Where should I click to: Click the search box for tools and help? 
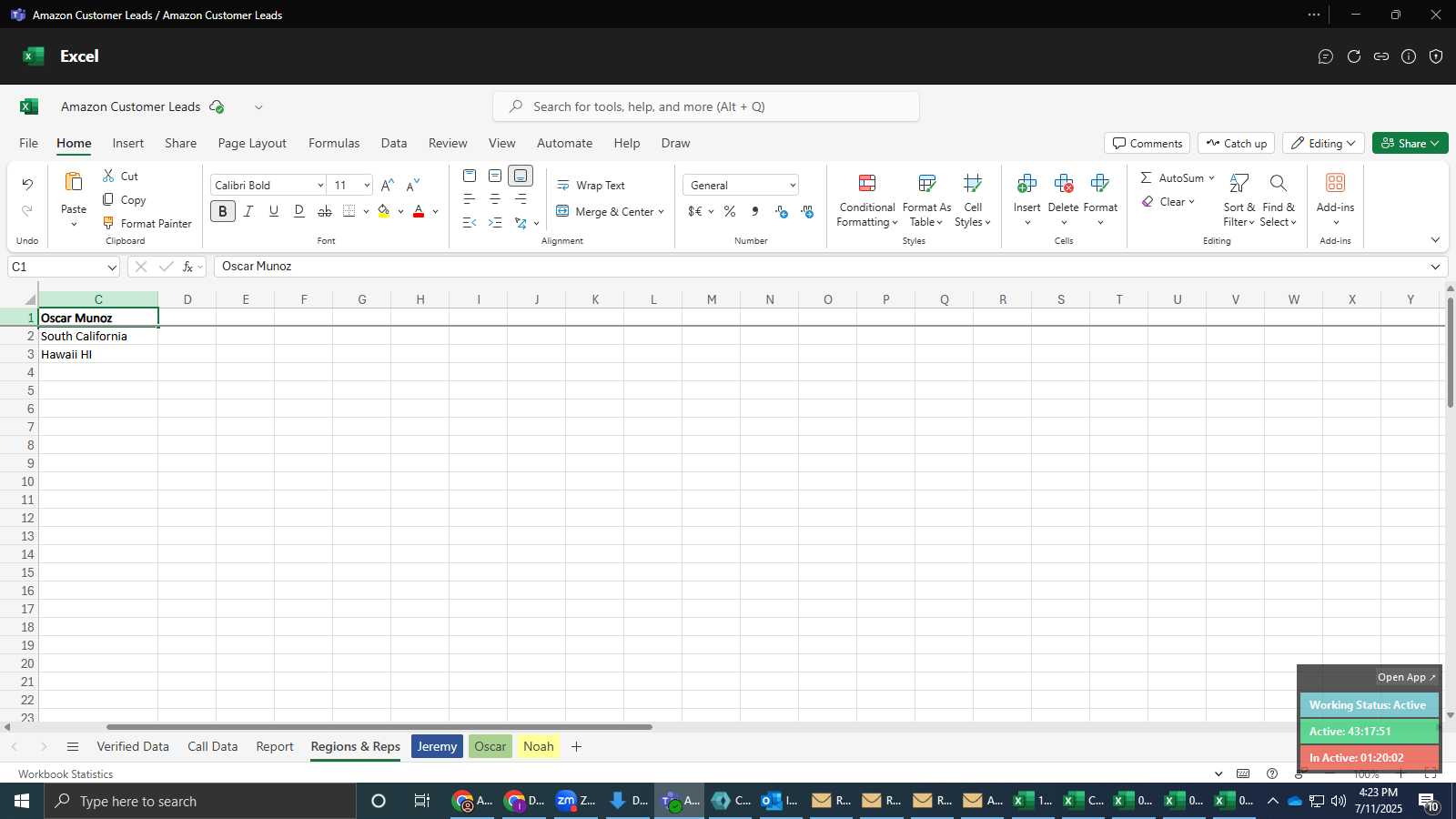706,106
